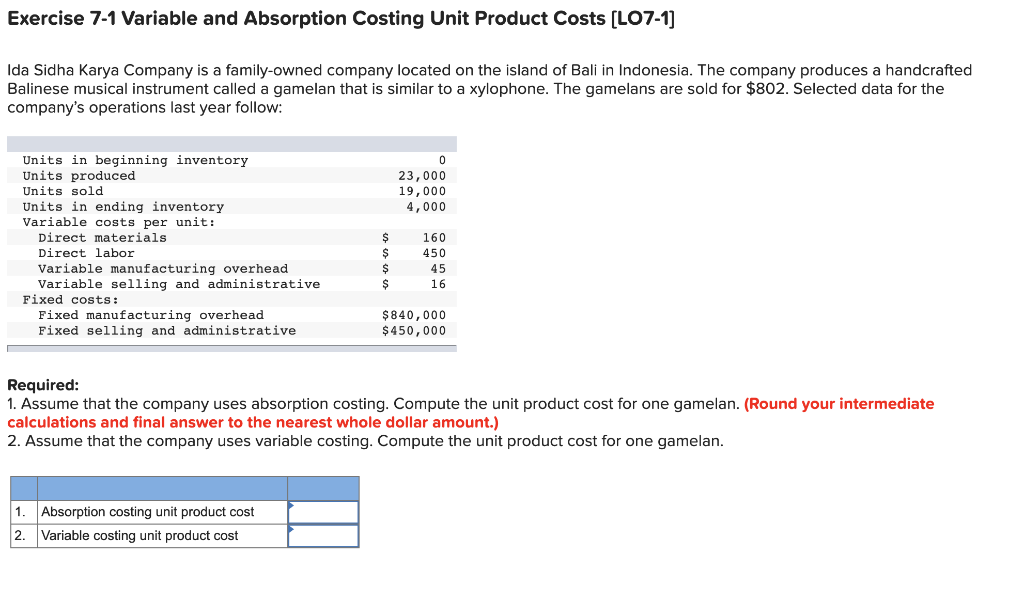Click the blue header row of the answer table
This screenshot has height=601, width=1024.
(x=185, y=488)
